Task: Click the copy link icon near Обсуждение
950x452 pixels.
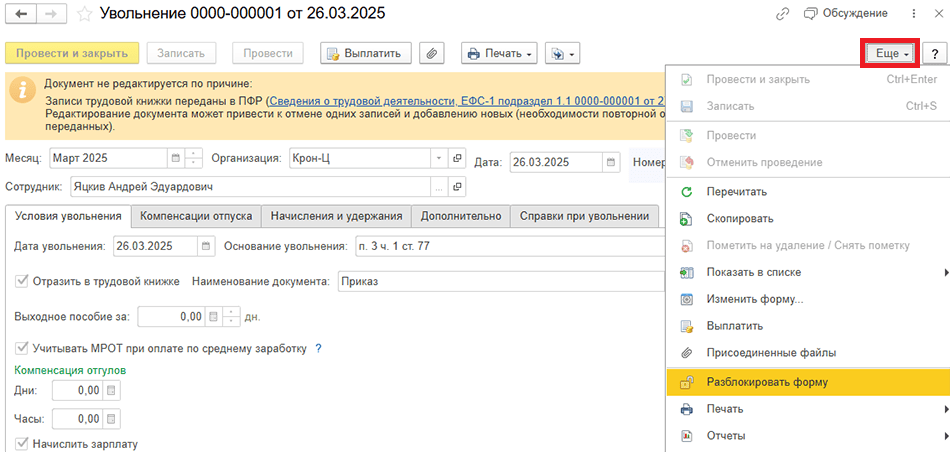Action: click(782, 14)
